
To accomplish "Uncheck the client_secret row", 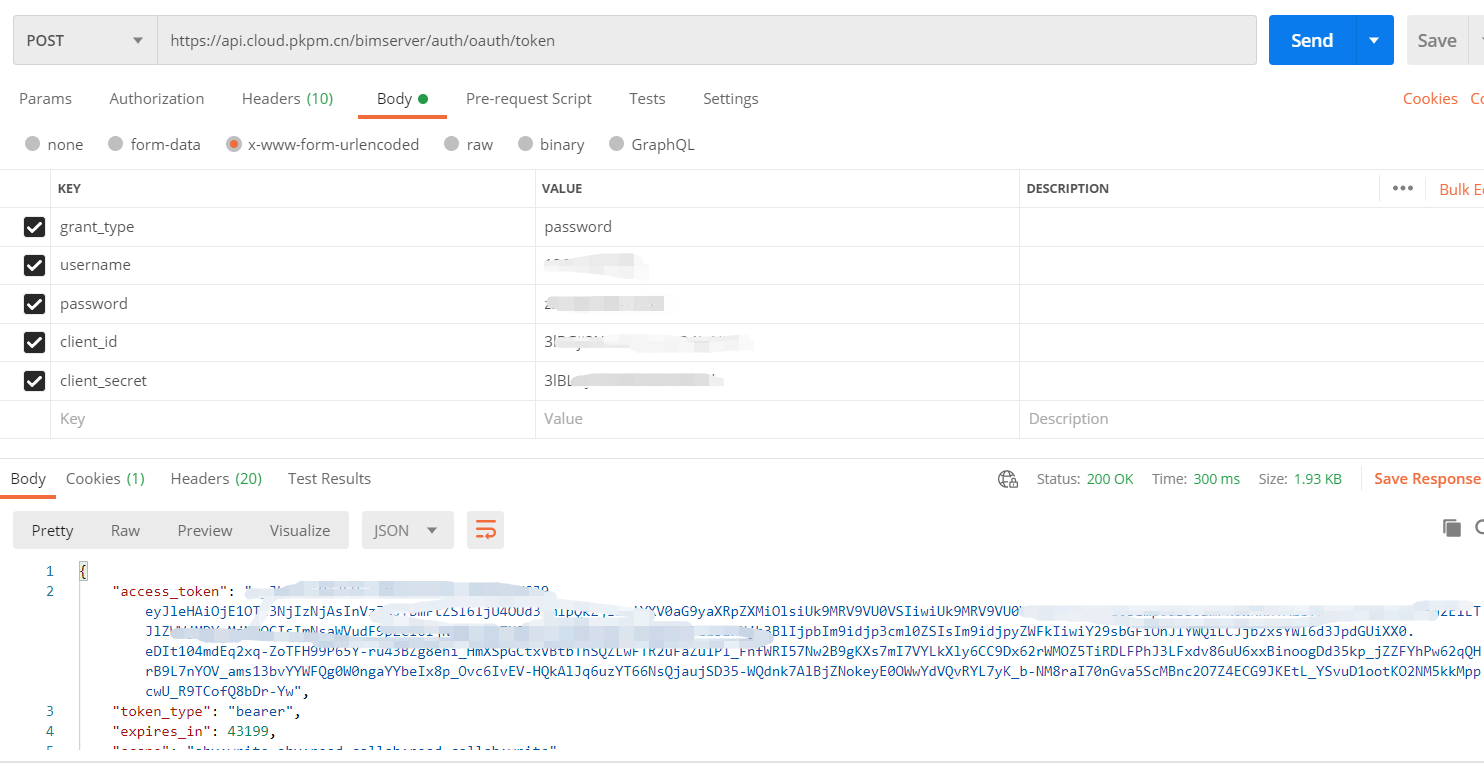I will (34, 381).
